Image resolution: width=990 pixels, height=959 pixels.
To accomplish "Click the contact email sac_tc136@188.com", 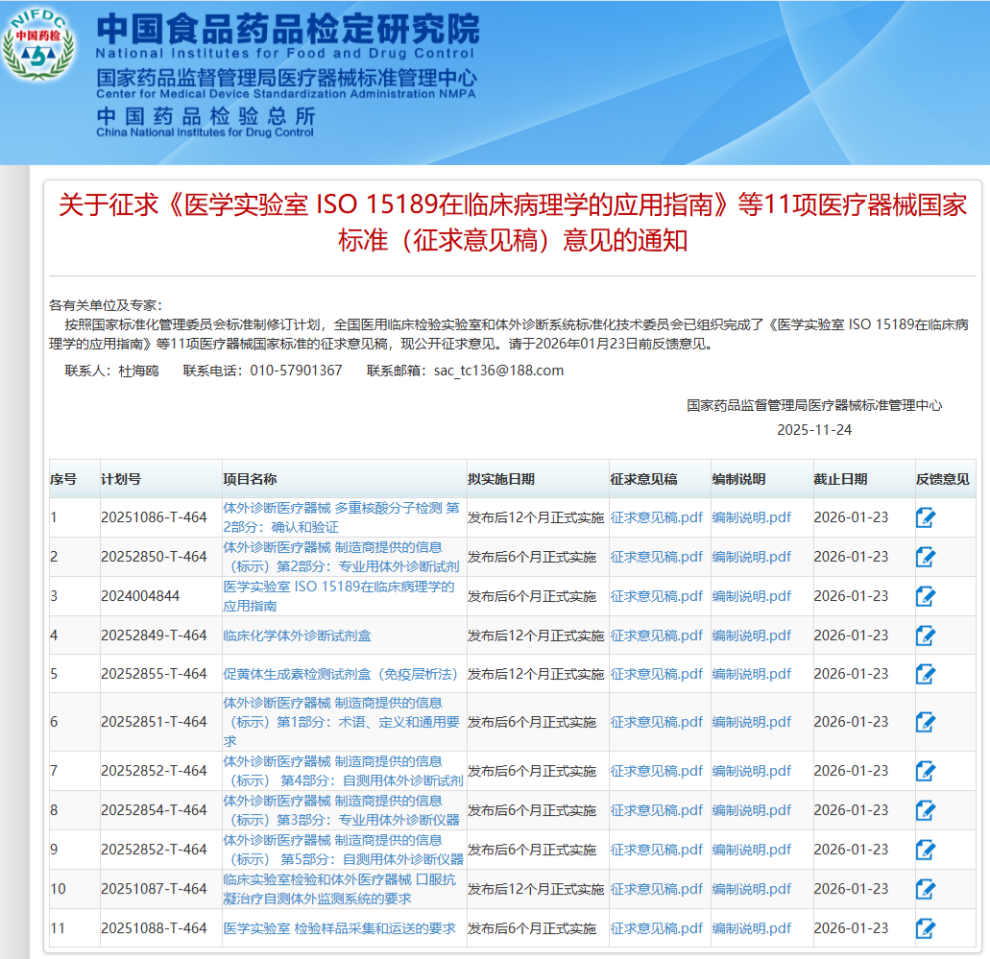I will point(498,370).
